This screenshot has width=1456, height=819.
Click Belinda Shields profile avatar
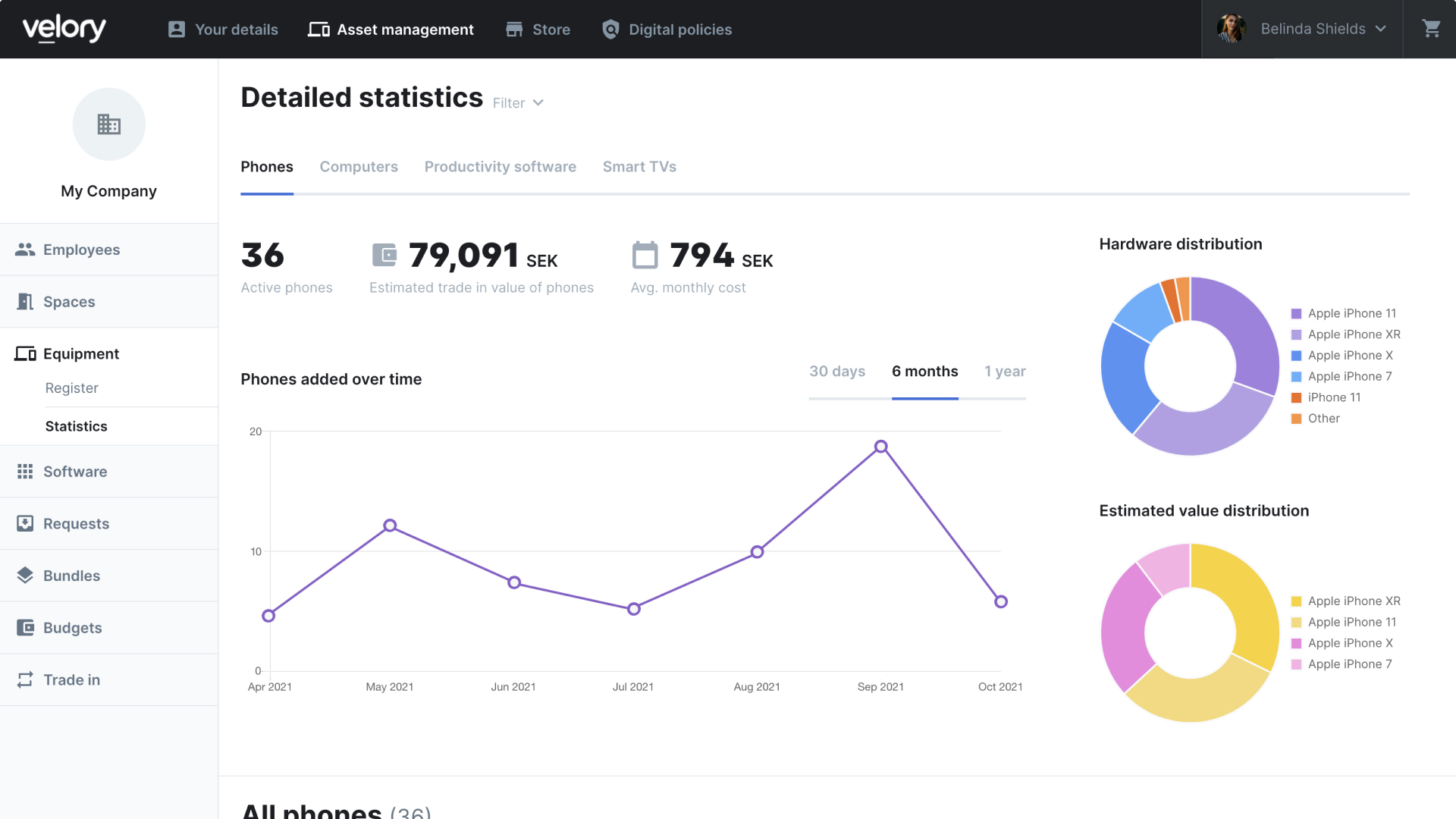click(x=1232, y=29)
